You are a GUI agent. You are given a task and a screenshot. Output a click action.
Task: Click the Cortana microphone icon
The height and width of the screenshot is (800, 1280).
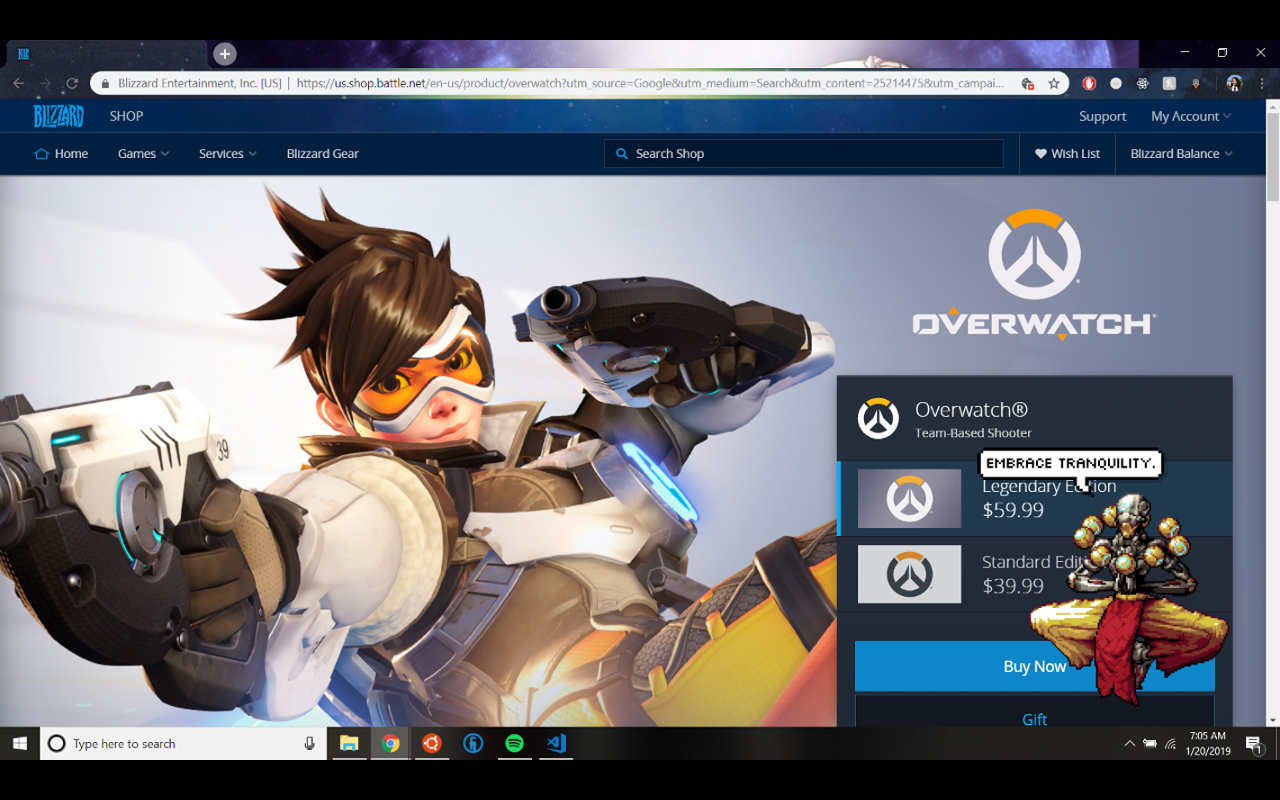309,743
